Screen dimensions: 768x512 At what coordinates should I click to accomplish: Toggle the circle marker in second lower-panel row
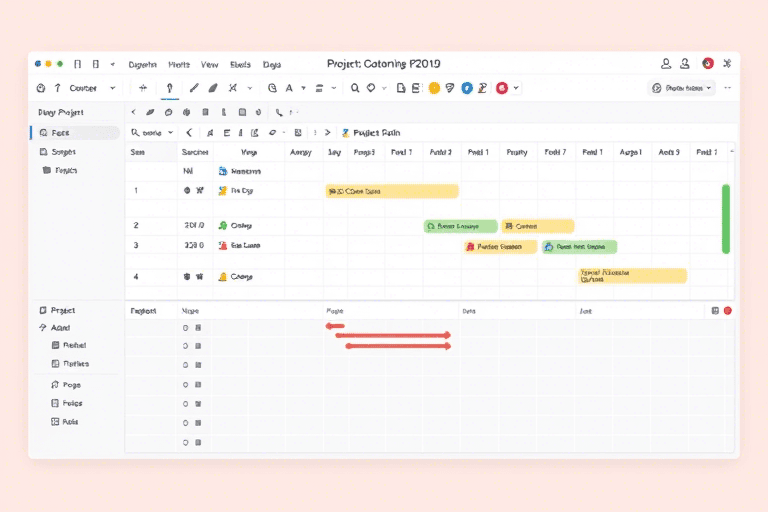[185, 346]
